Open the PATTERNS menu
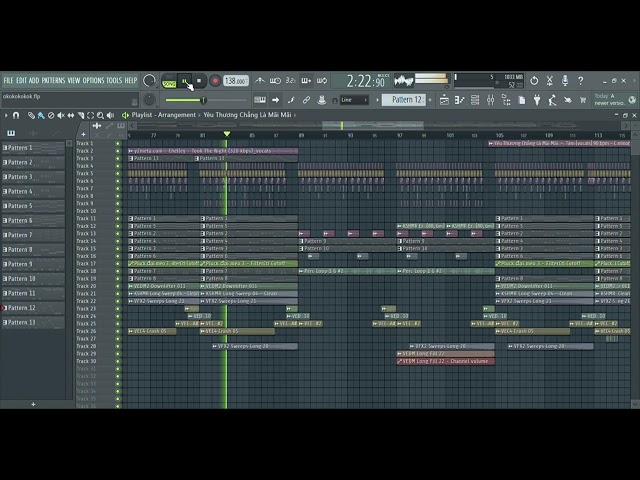This screenshot has width=640, height=480. pyautogui.click(x=53, y=80)
